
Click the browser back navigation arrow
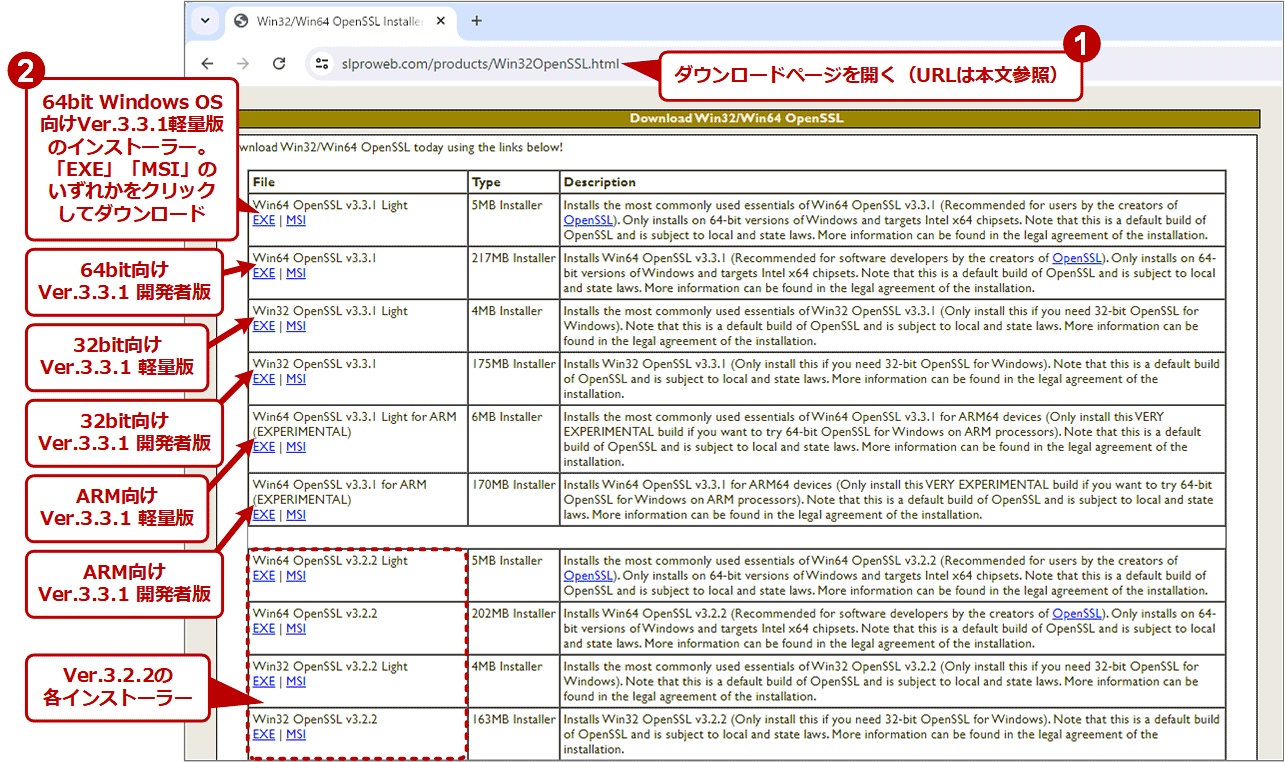coord(207,62)
